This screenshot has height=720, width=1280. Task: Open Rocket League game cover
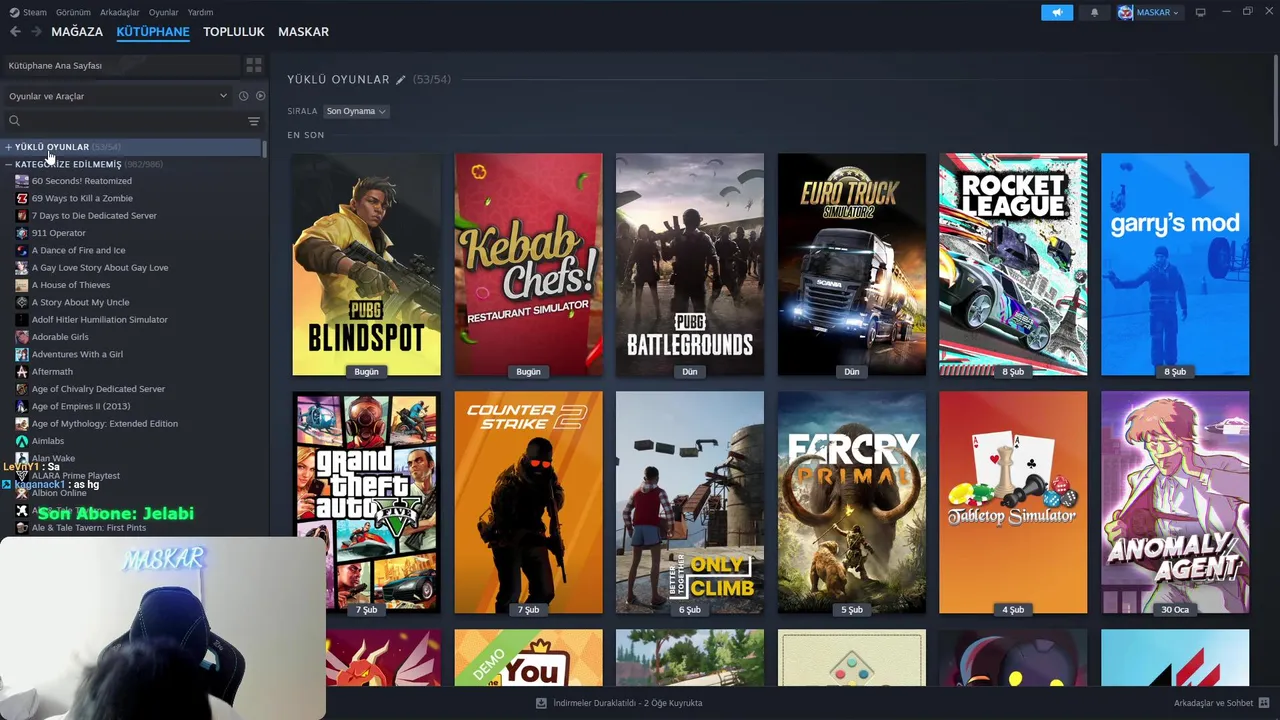(1013, 264)
